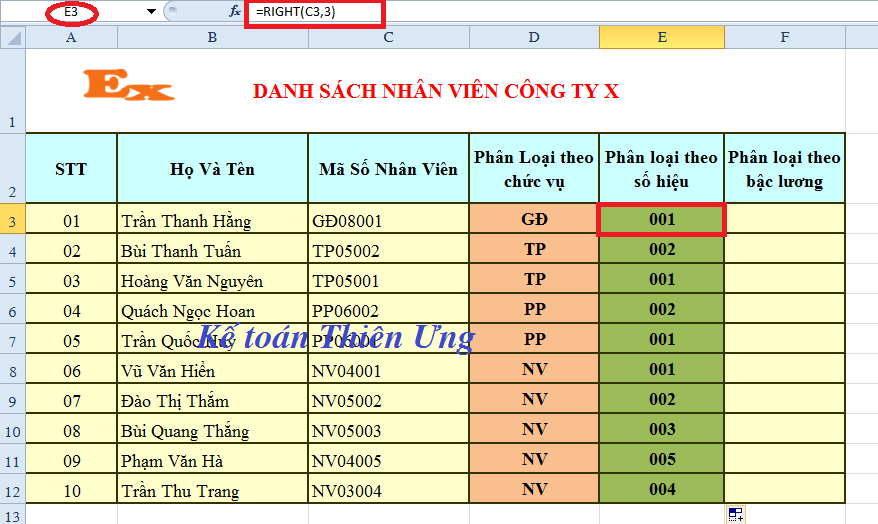Select row 12 header
The height and width of the screenshot is (524, 878).
(12, 488)
